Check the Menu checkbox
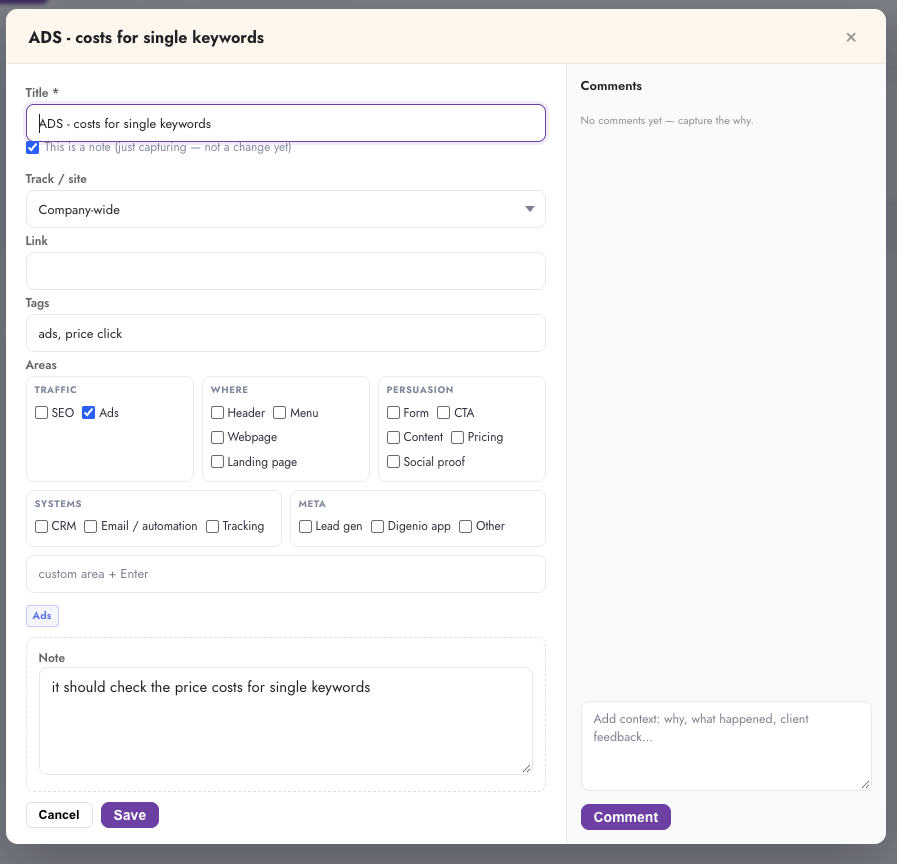This screenshot has height=864, width=897. click(279, 413)
